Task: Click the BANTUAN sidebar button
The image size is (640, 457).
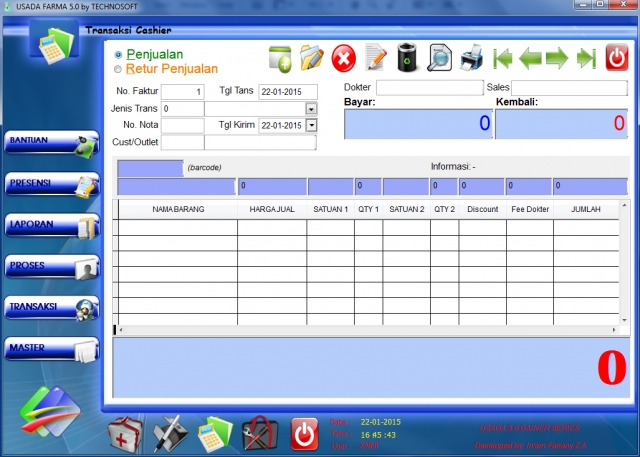Action: pos(52,143)
